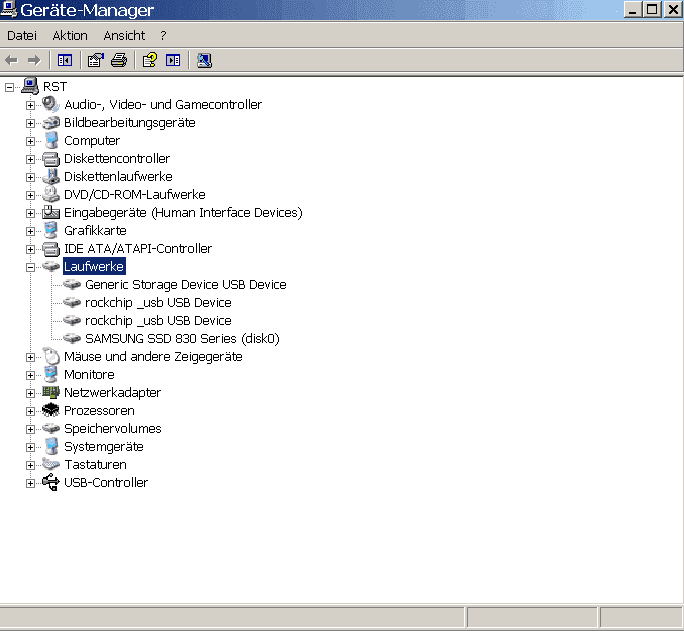Expand the DVD/CD-ROM-Laufwerke node
The image size is (684, 631).
click(x=30, y=195)
